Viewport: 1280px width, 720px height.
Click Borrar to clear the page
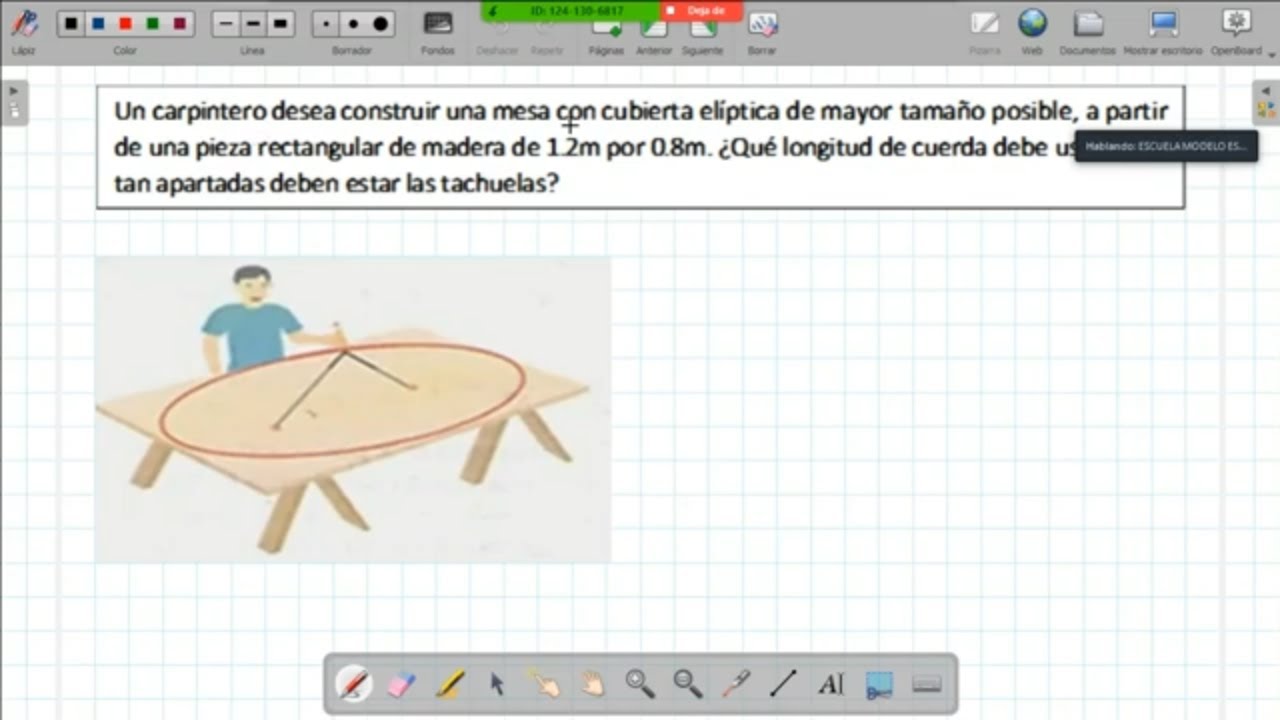coord(762,30)
